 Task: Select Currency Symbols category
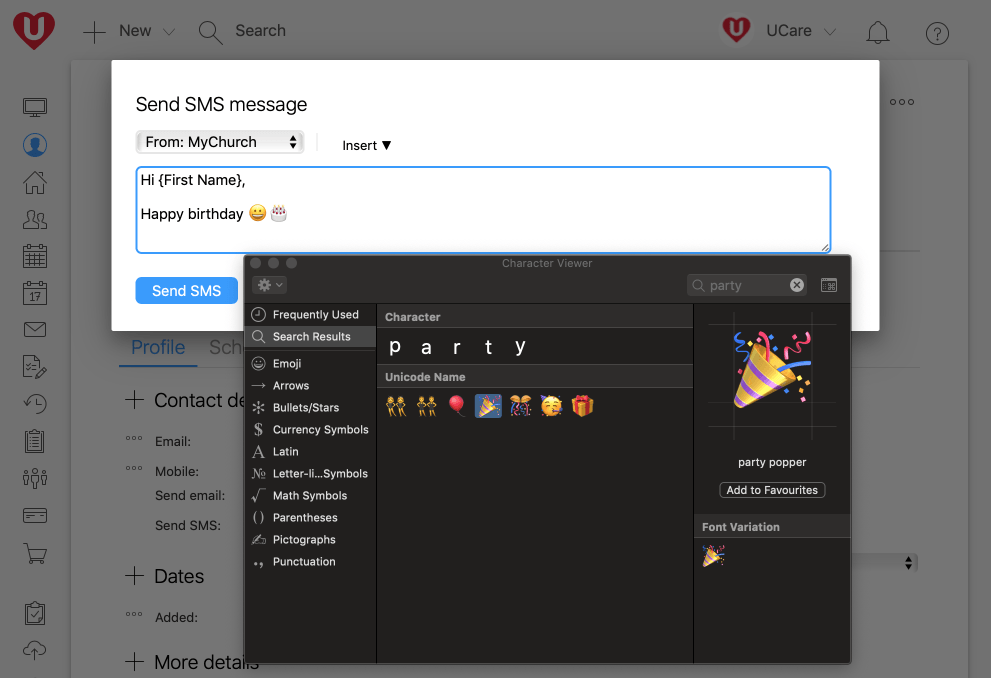(310, 430)
